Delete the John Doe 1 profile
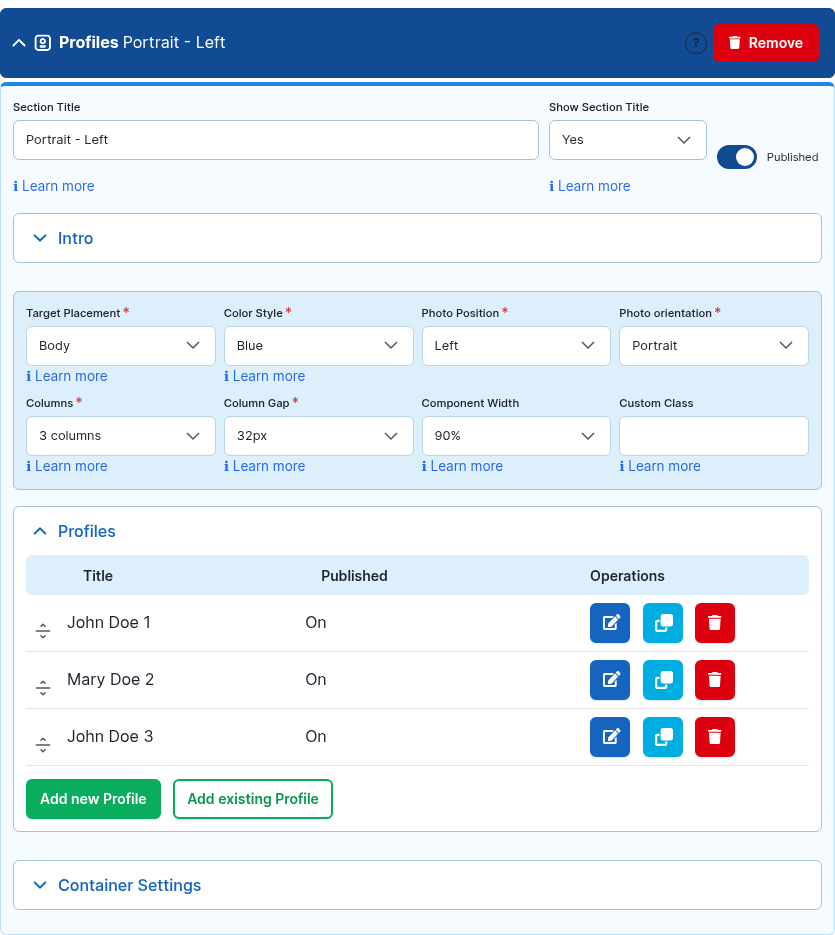Viewport: 835px width, 935px height. click(715, 623)
